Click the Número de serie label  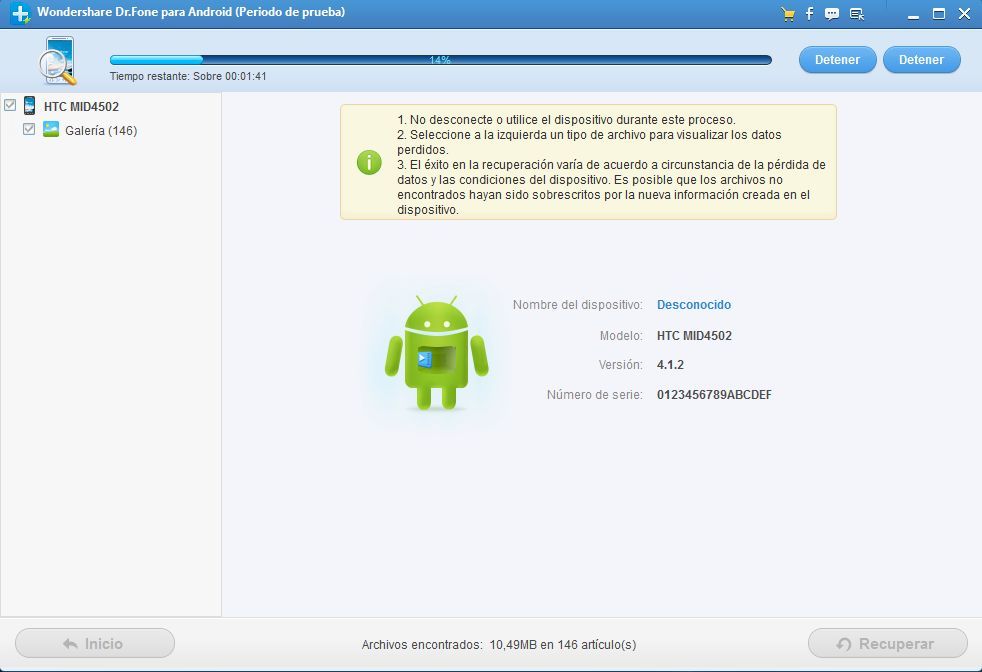[594, 395]
